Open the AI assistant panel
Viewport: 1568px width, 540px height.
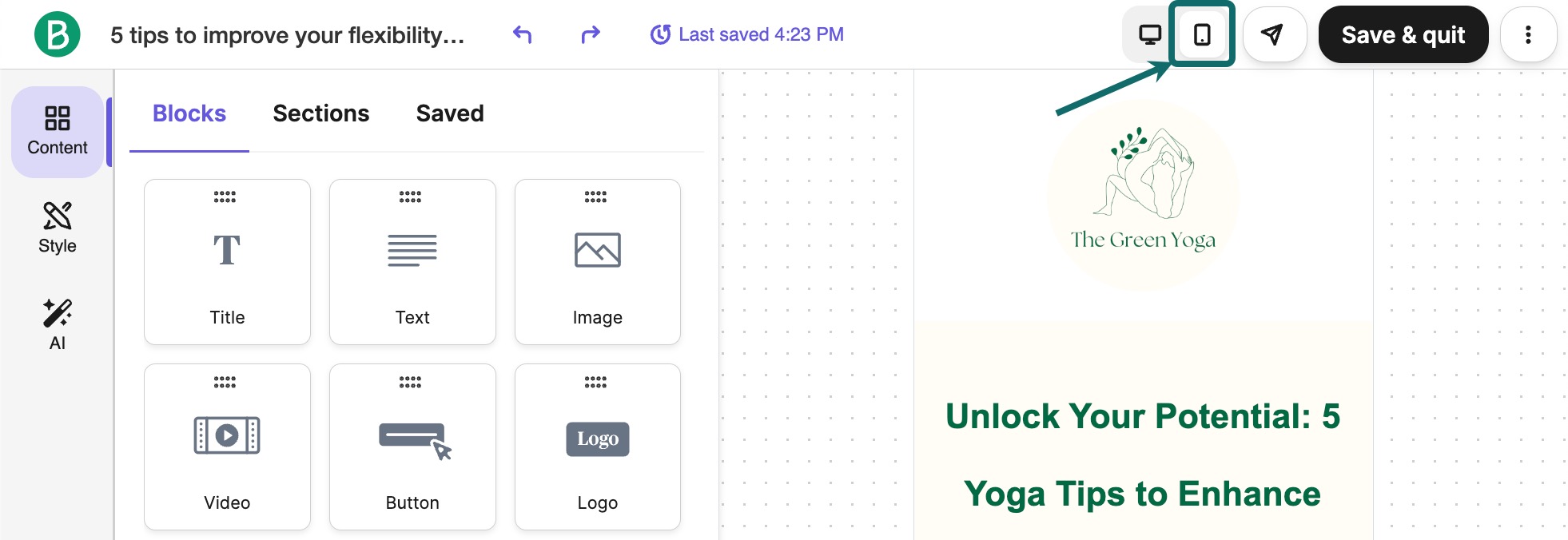(x=58, y=325)
